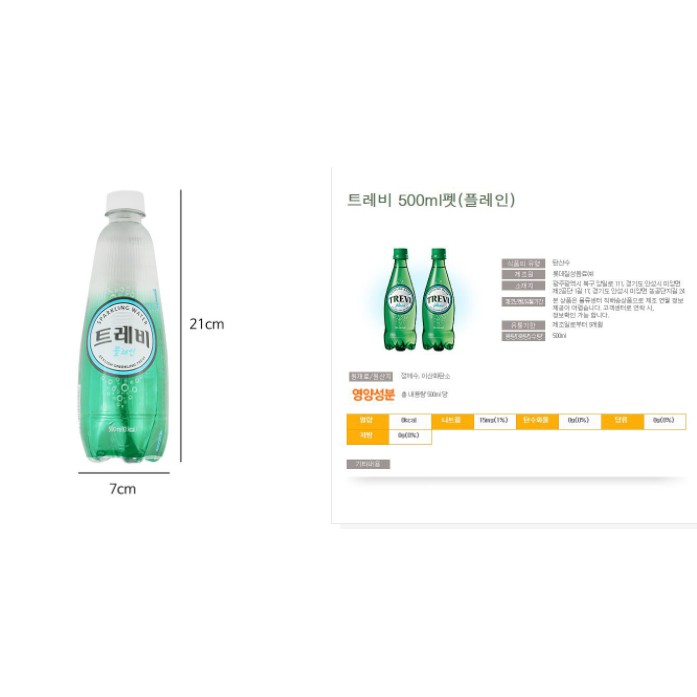The height and width of the screenshot is (697, 697).
Task: Click the 소재지 gray label
Action: (x=523, y=286)
